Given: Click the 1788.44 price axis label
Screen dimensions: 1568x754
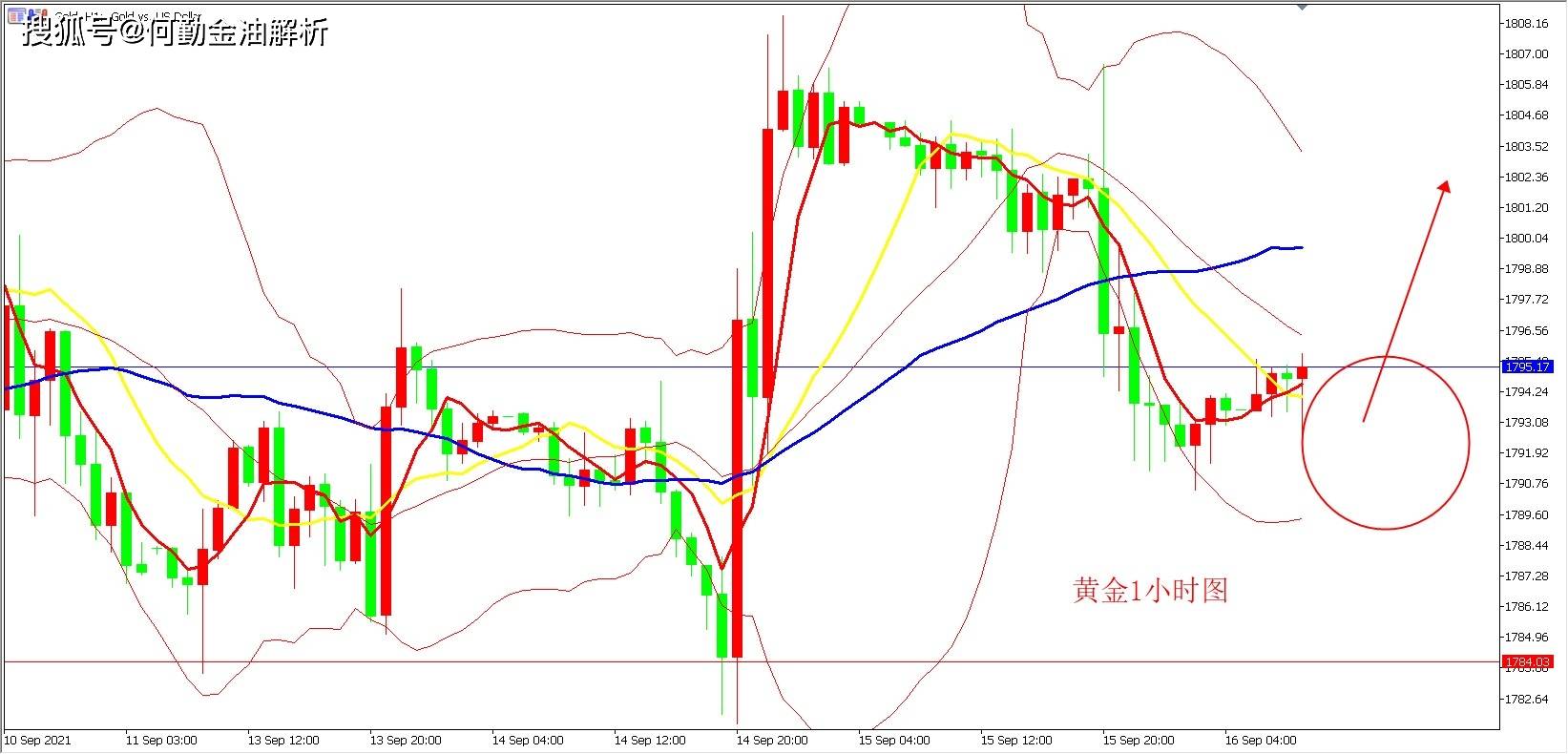Looking at the screenshot, I should click(1527, 545).
